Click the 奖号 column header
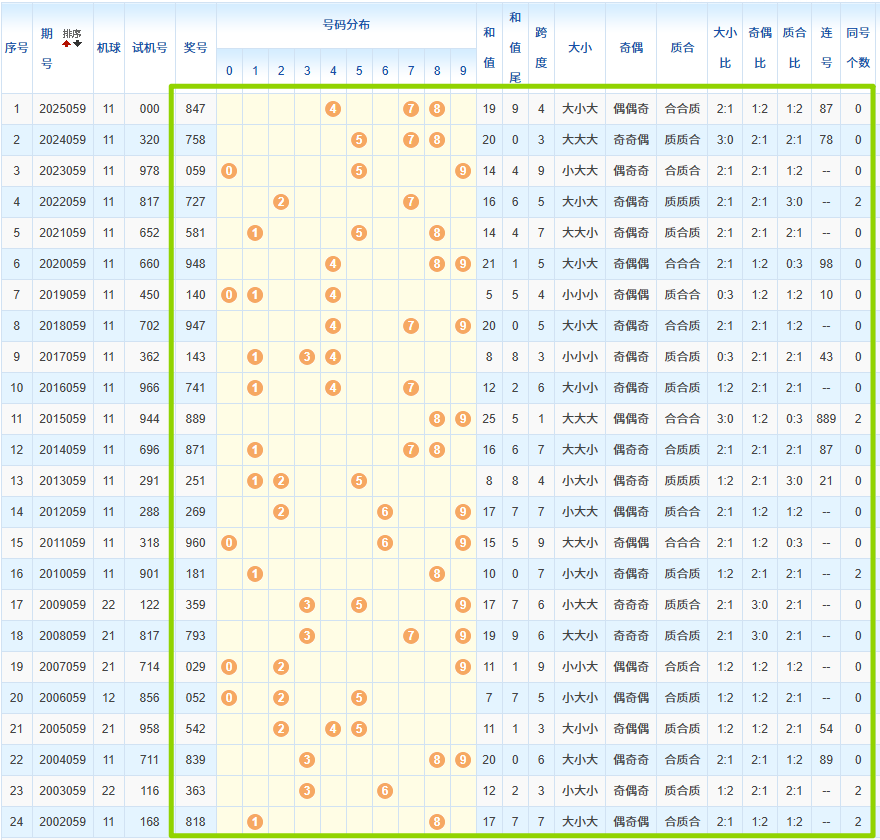 click(196, 47)
